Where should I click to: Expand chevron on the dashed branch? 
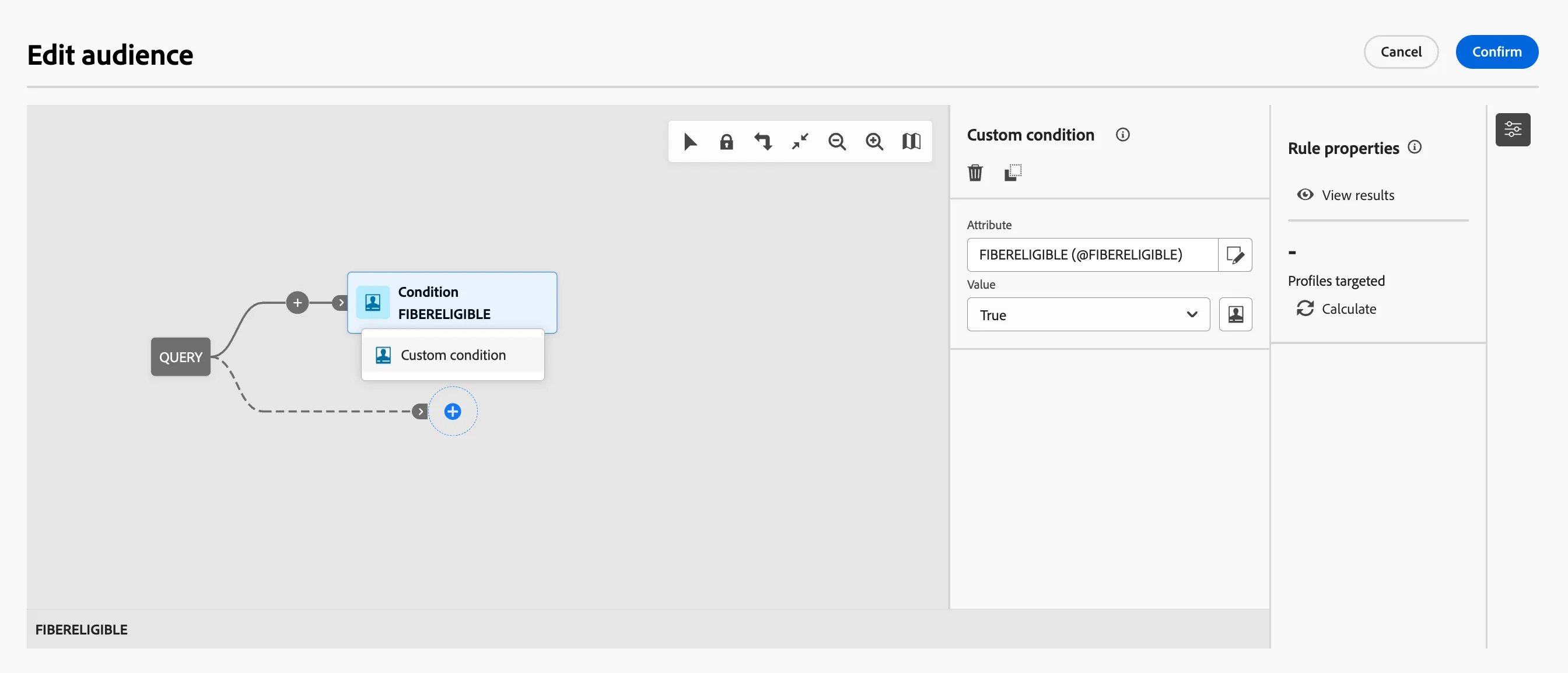pyautogui.click(x=420, y=411)
